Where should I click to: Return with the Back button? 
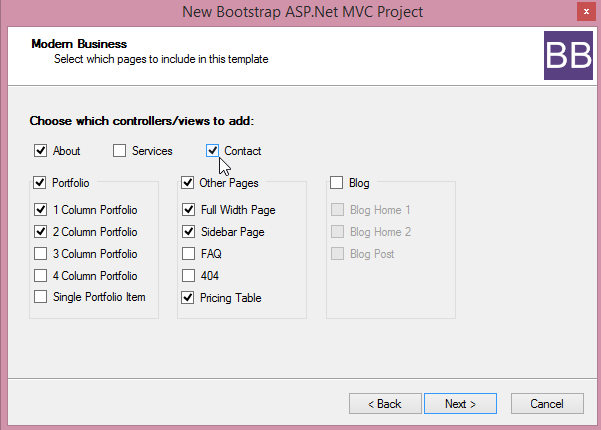click(385, 404)
